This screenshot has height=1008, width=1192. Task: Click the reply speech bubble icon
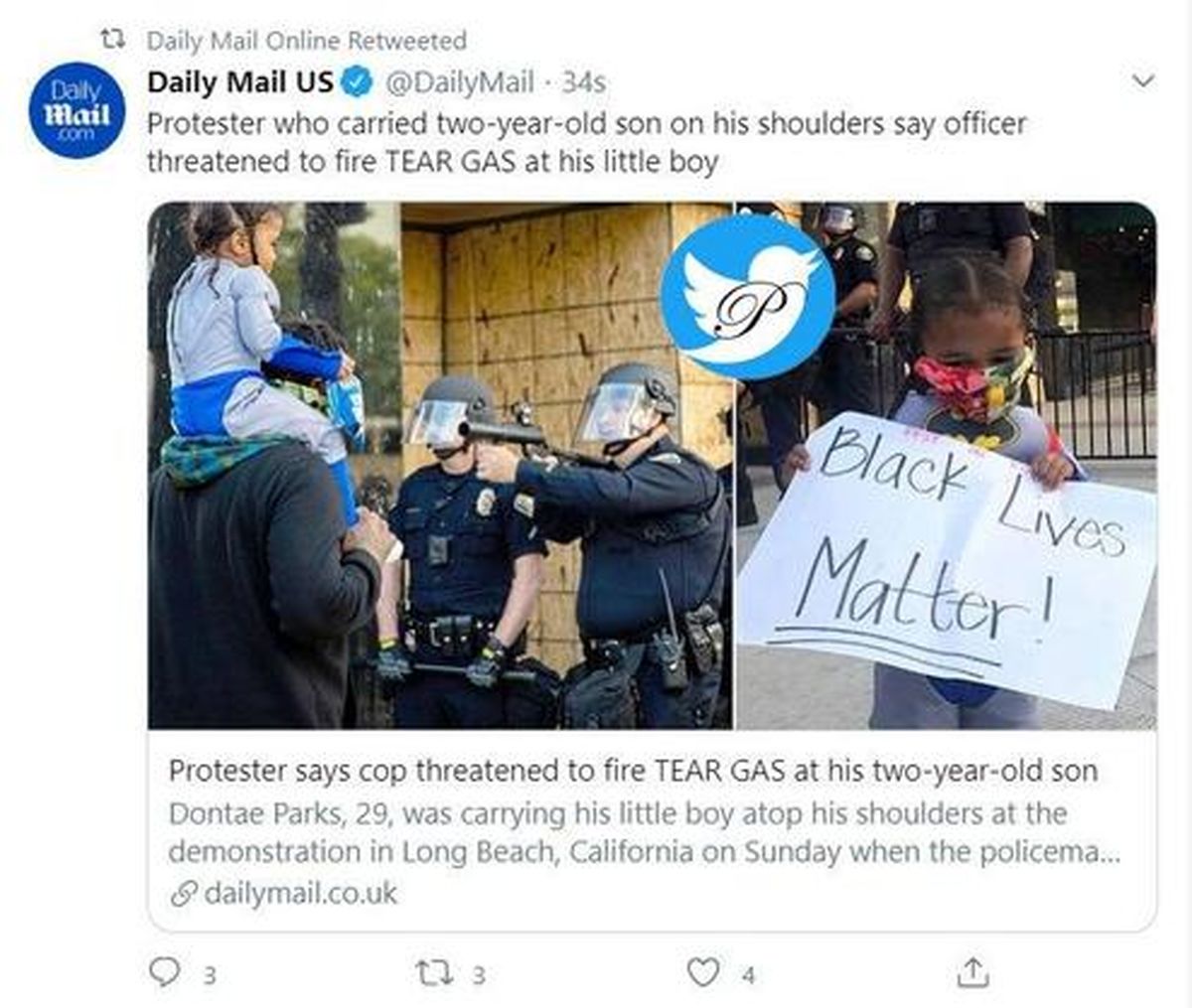[x=164, y=971]
